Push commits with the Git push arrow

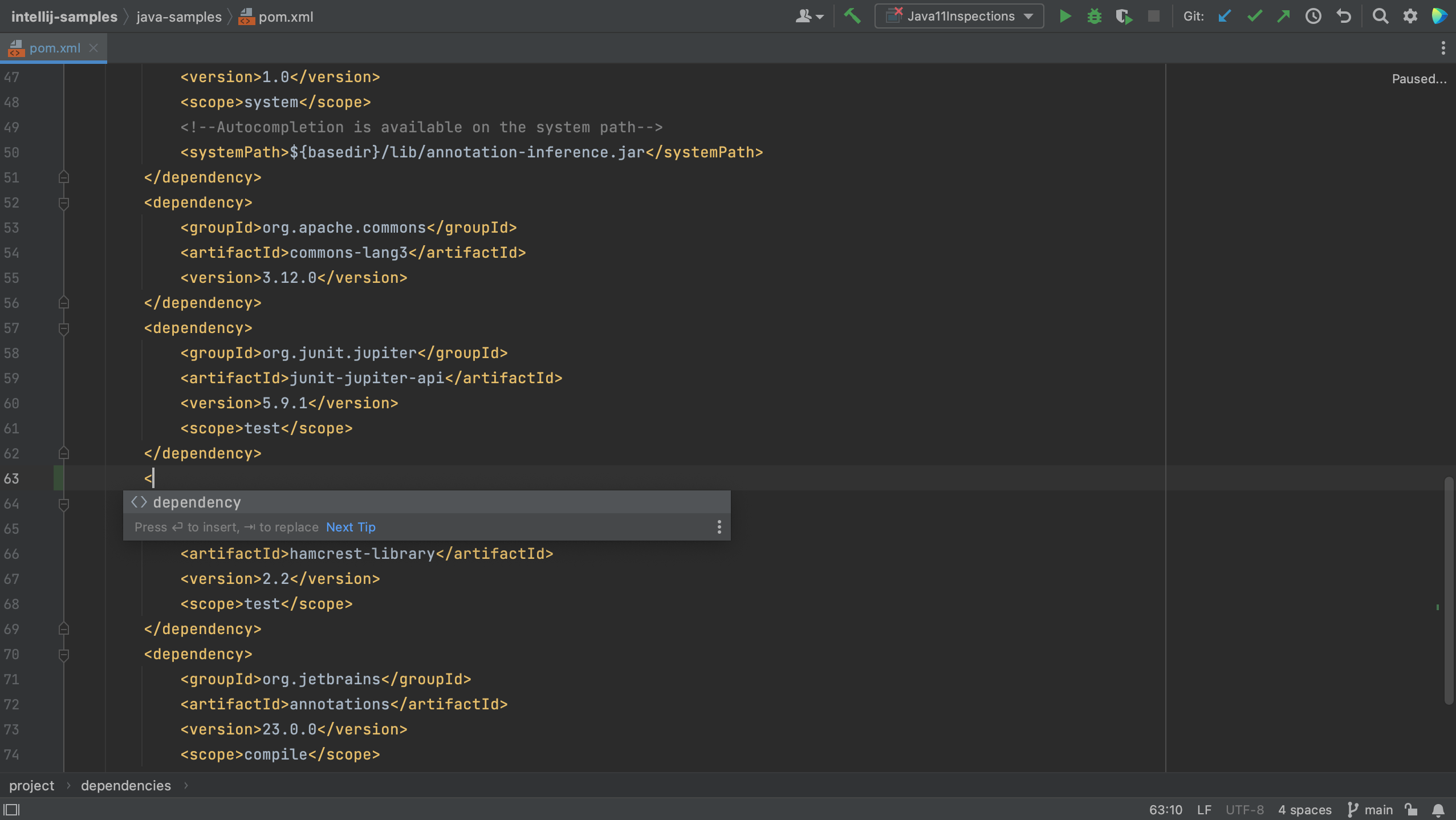[x=1284, y=16]
